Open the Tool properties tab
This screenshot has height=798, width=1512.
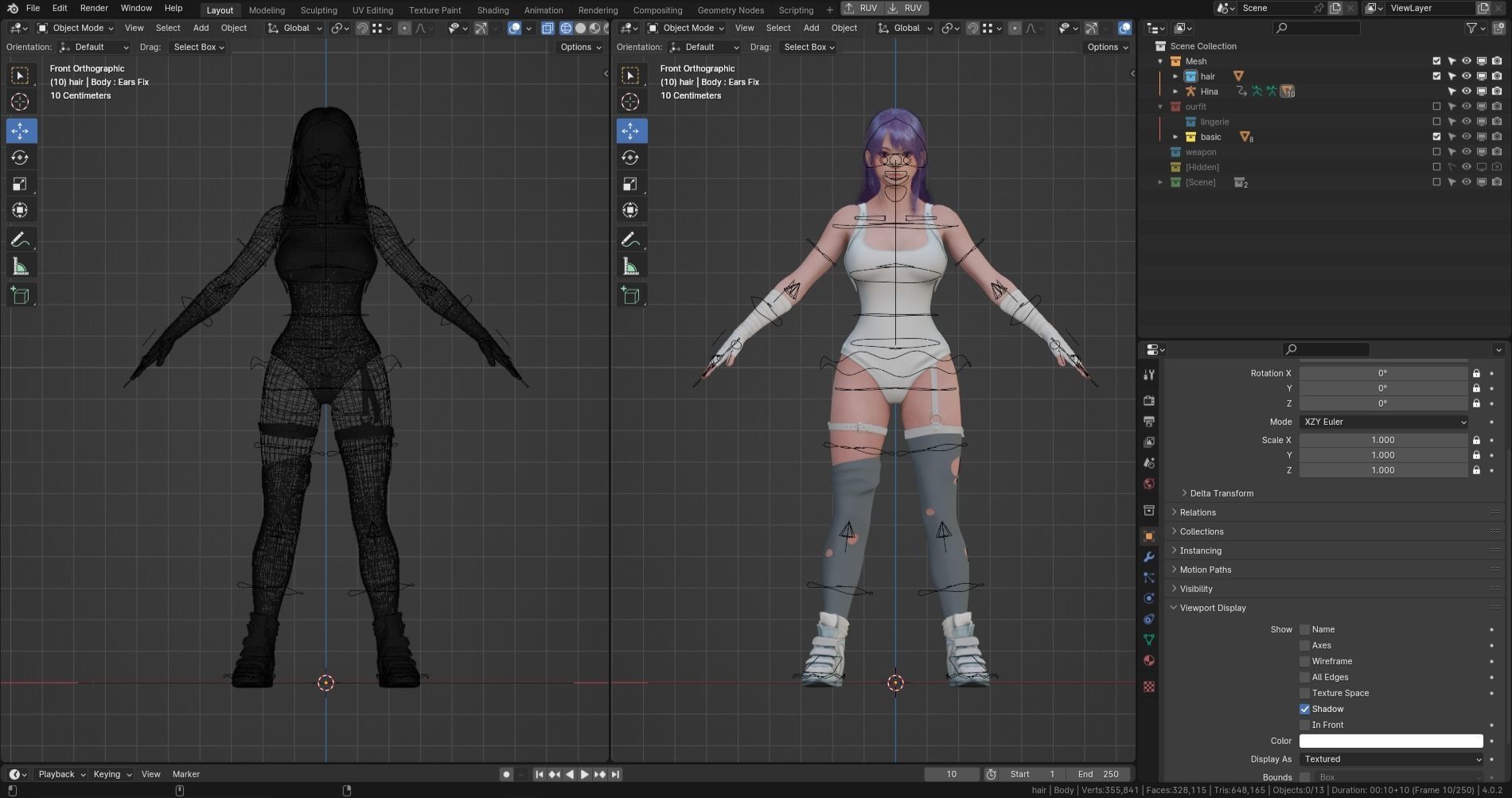pyautogui.click(x=1148, y=375)
